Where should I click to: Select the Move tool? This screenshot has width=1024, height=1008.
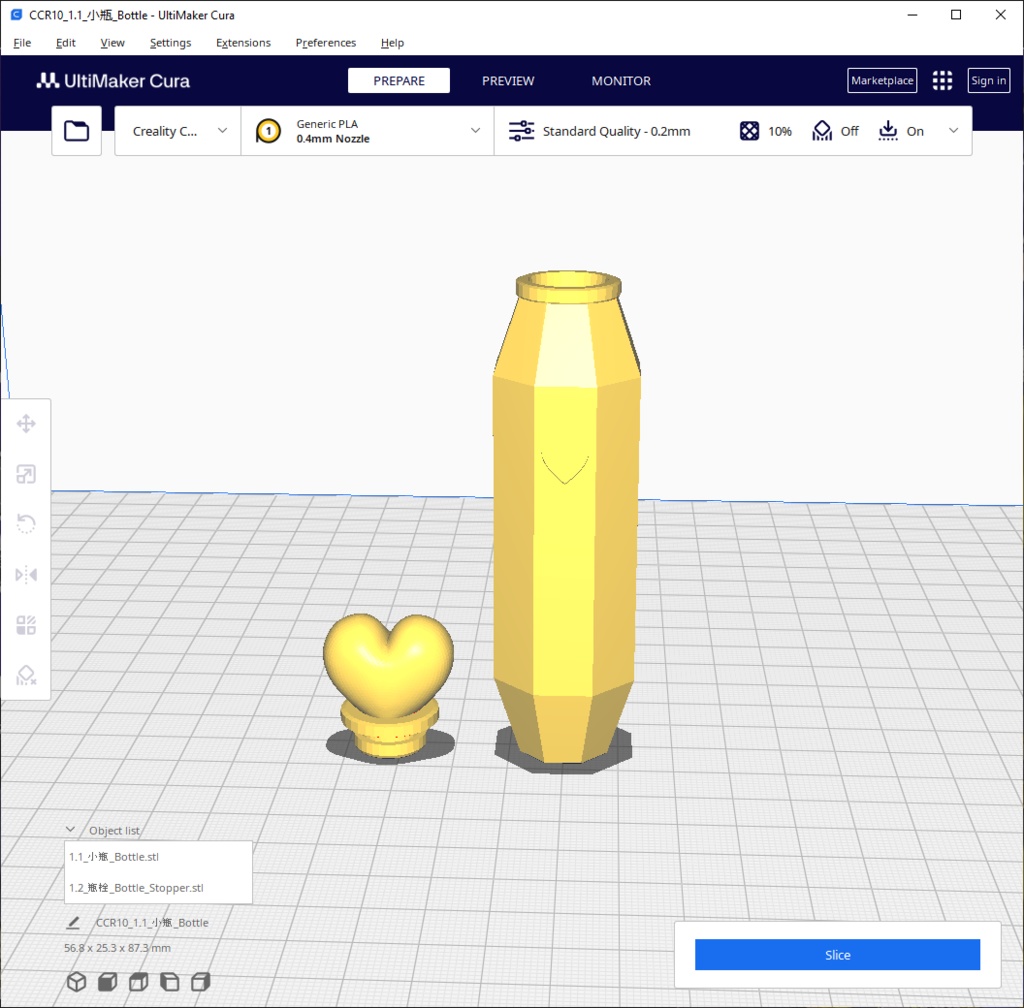click(x=26, y=424)
